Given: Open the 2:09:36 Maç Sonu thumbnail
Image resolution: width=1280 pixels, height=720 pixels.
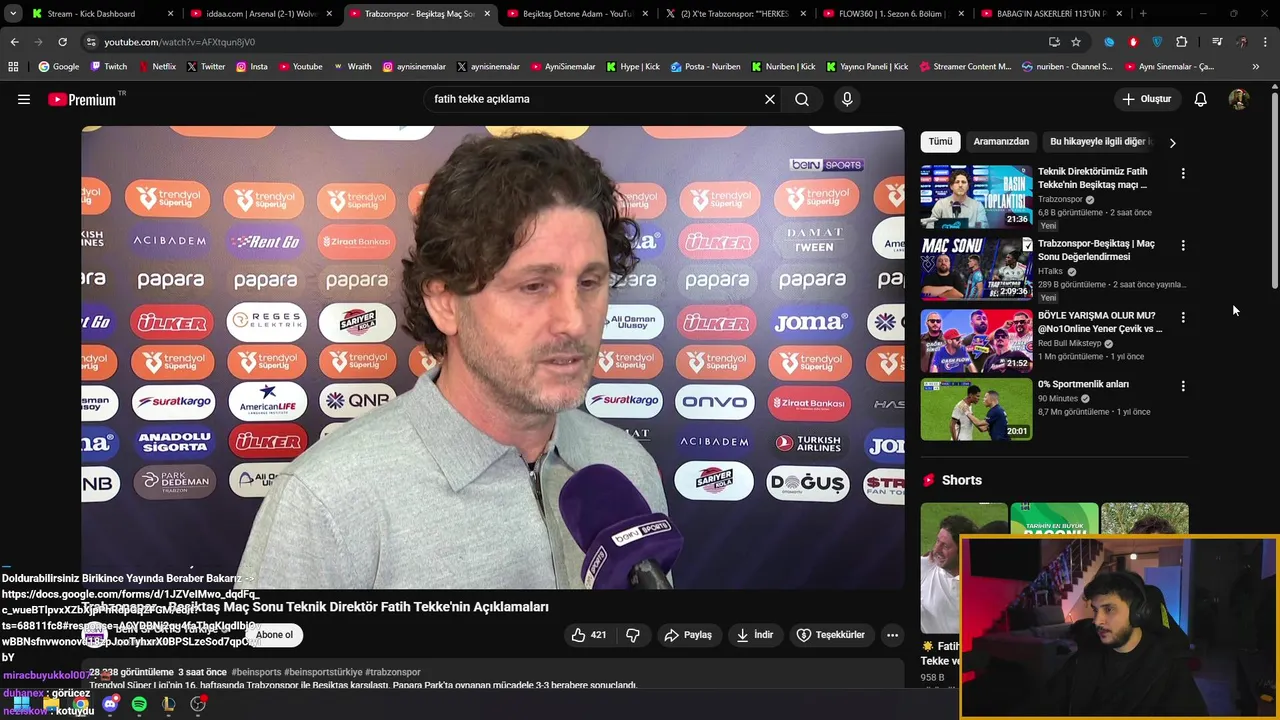Looking at the screenshot, I should tap(976, 269).
